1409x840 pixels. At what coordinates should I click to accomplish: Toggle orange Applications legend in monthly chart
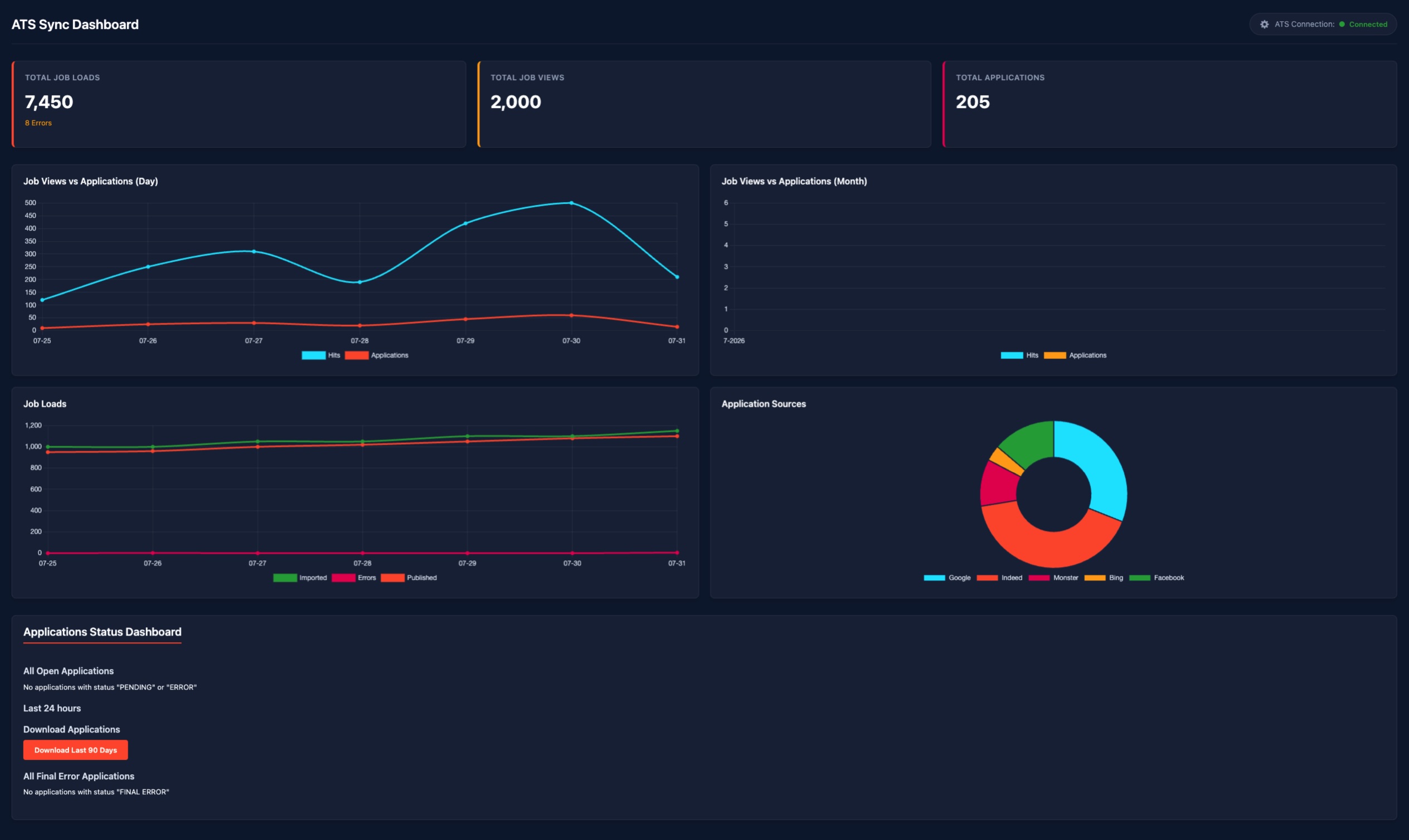(1075, 355)
